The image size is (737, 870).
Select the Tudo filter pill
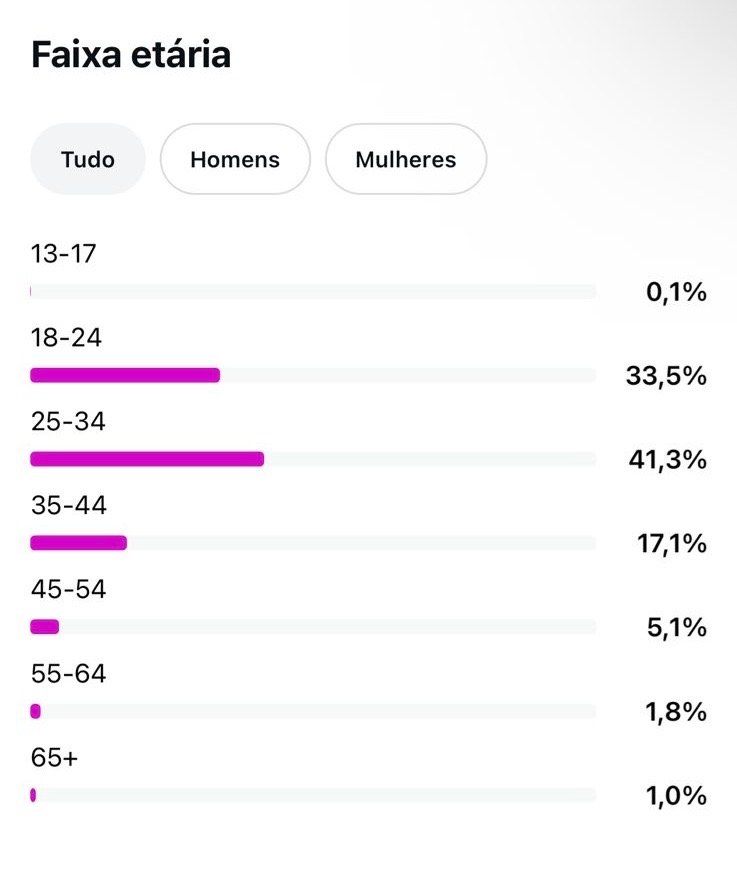88,159
